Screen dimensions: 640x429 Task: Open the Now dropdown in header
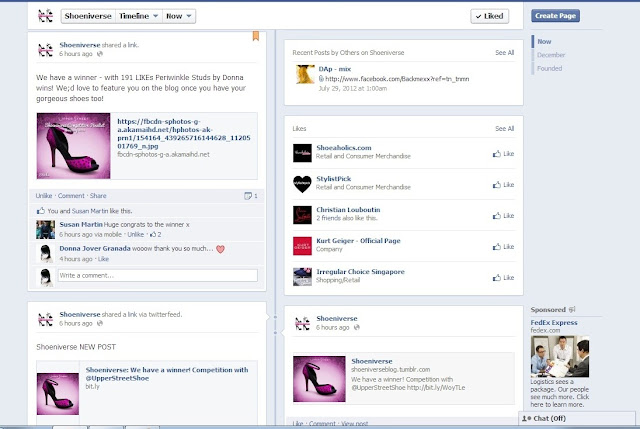[x=179, y=16]
